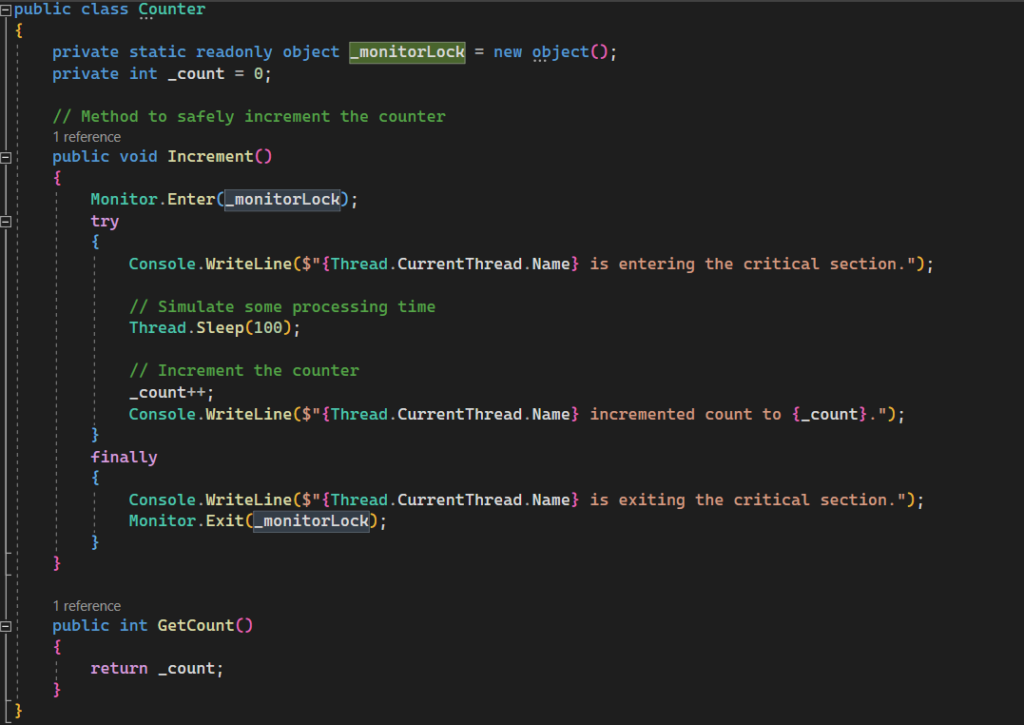1024x725 pixels.
Task: Click the highlighted _monitorLock field declaration
Action: click(x=407, y=52)
